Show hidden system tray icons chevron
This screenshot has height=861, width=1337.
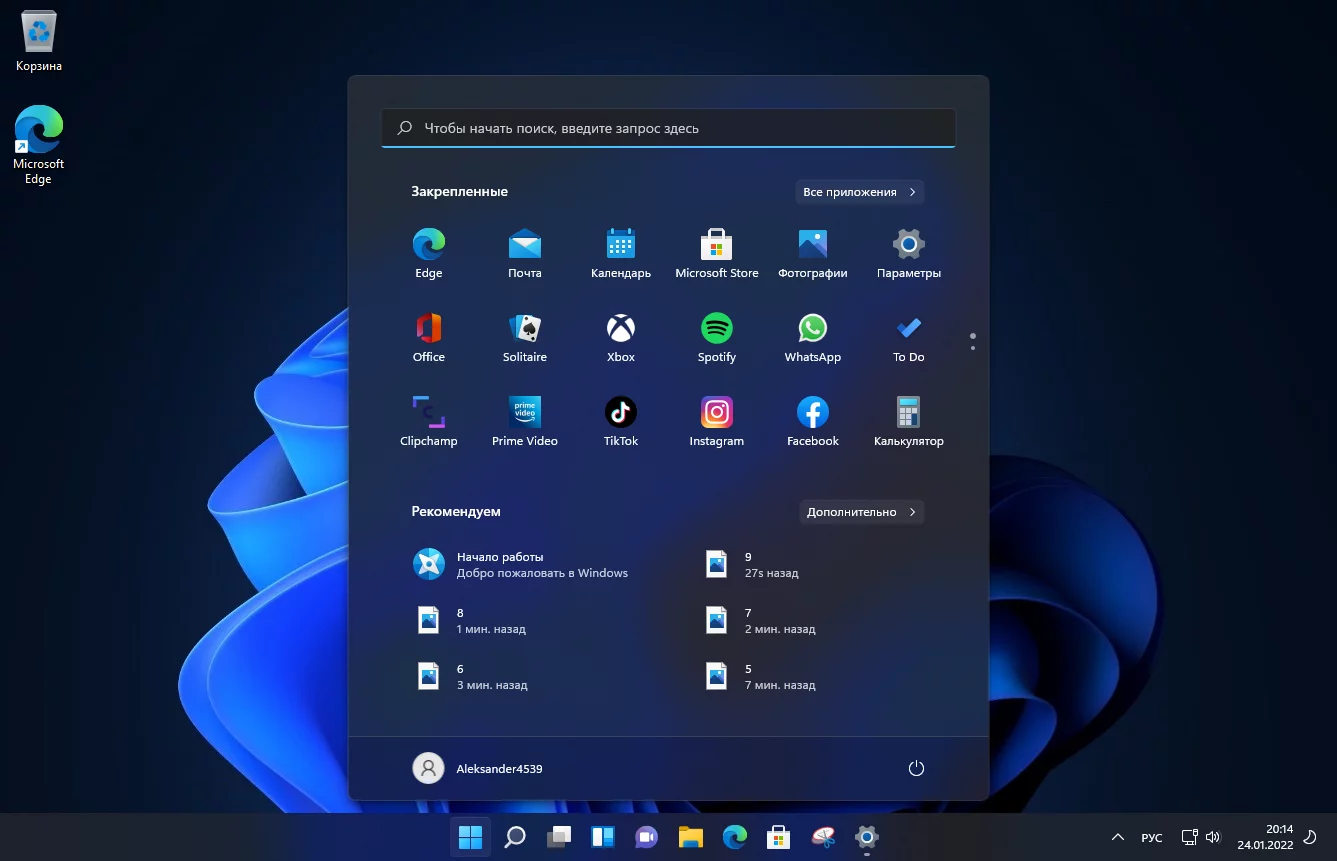click(x=1117, y=837)
